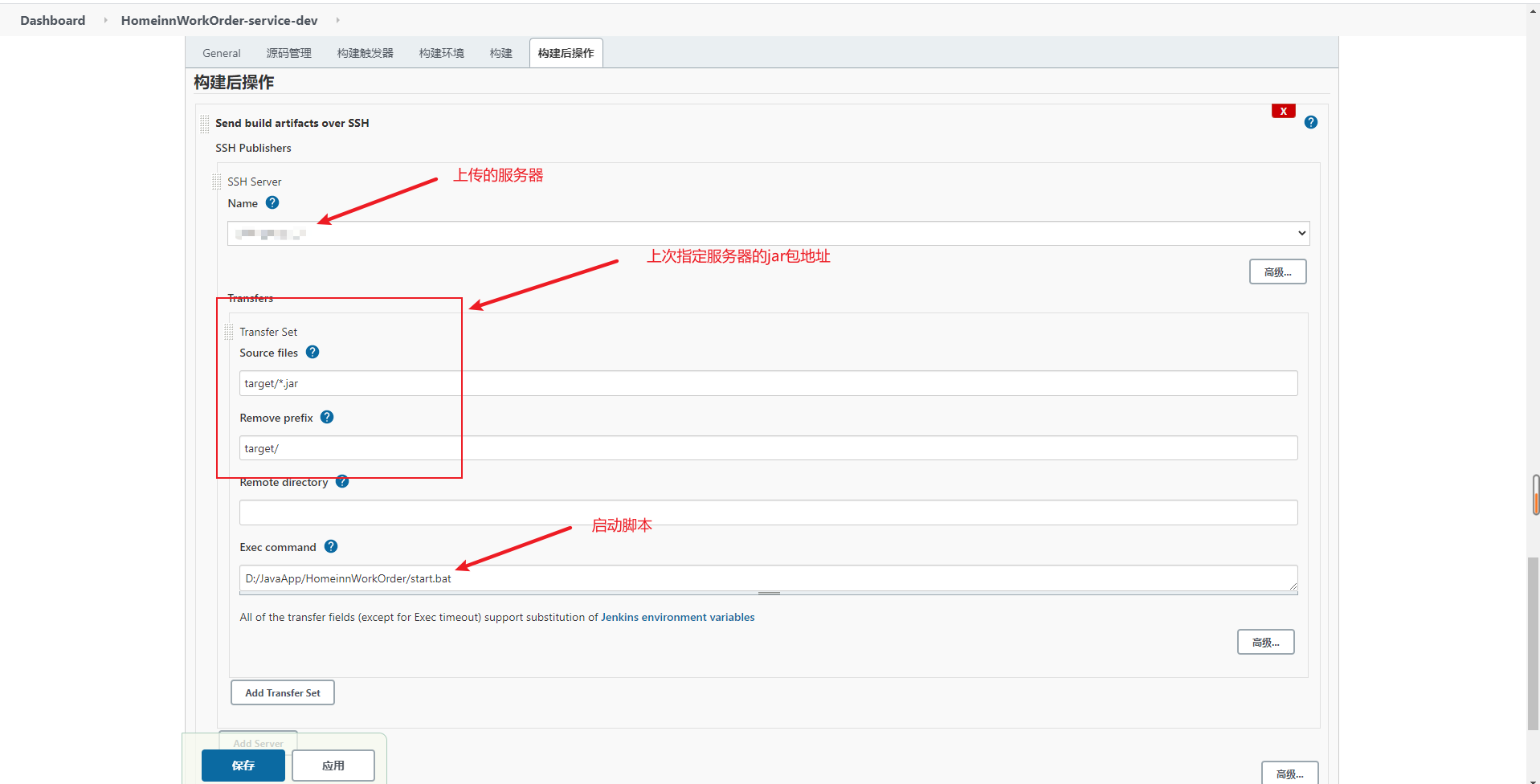Grab the drag handle beside SSH Server
Viewport: 1540px width, 784px height.
point(217,182)
